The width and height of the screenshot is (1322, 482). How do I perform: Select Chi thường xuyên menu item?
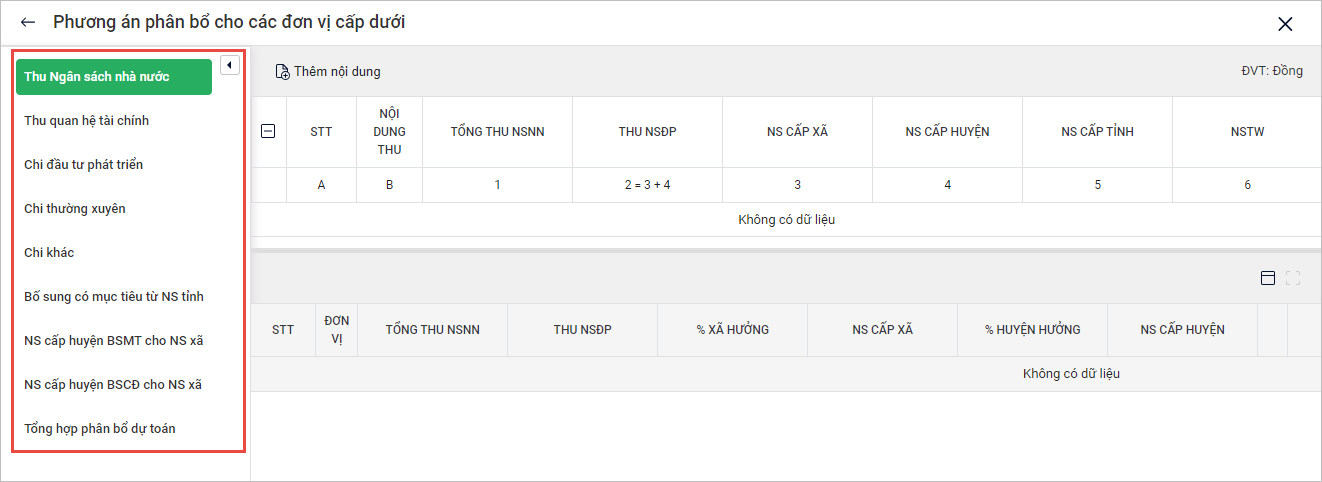pyautogui.click(x=75, y=209)
